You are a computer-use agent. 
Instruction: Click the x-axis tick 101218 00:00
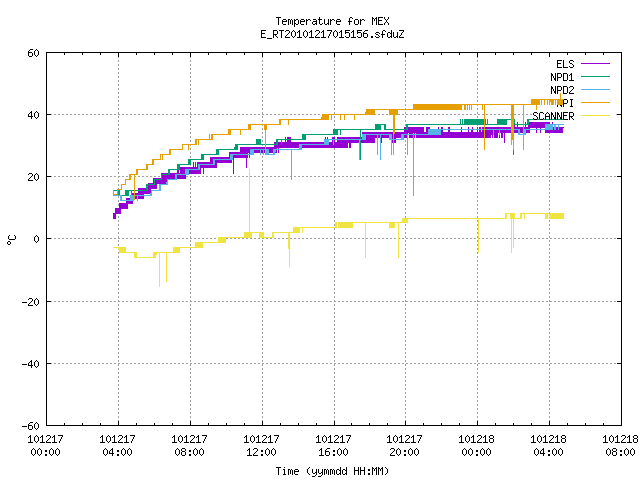pyautogui.click(x=476, y=446)
